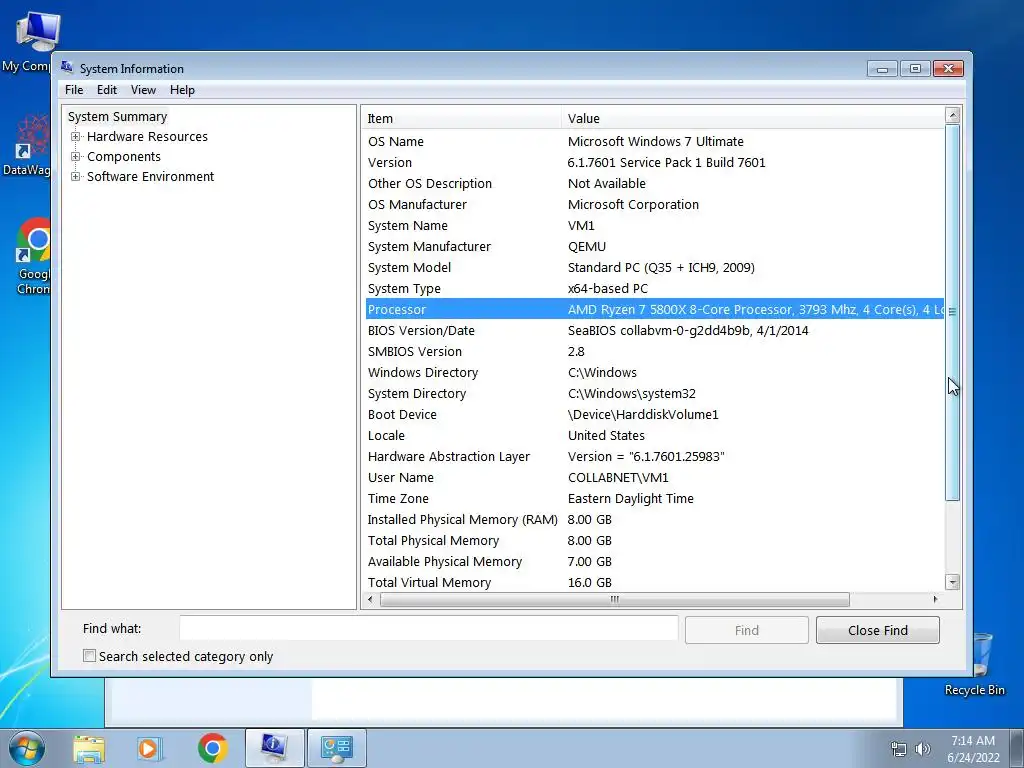The height and width of the screenshot is (768, 1024).
Task: Select the System Model row
Action: coord(654,268)
